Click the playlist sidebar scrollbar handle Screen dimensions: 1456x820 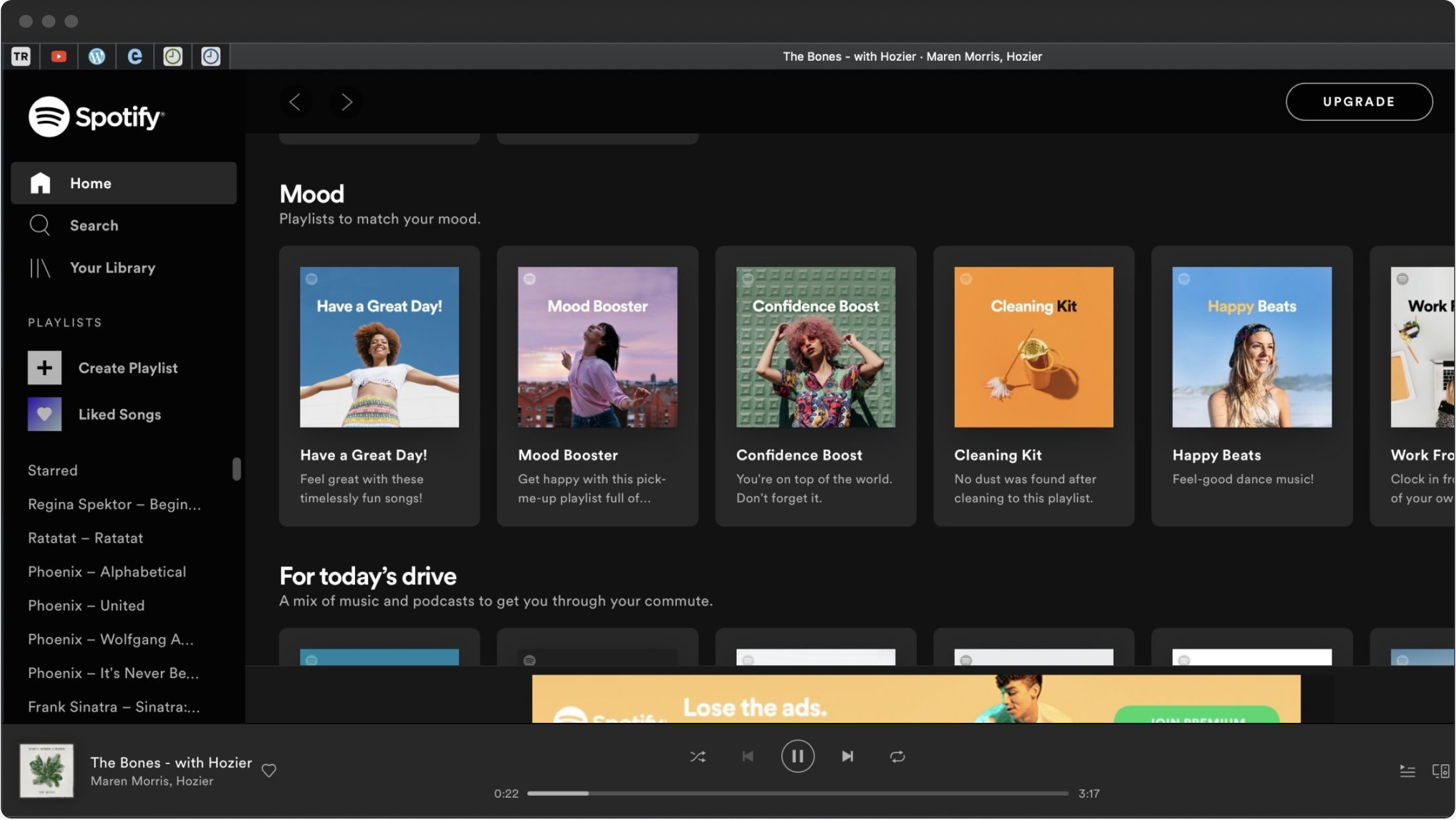(x=237, y=469)
